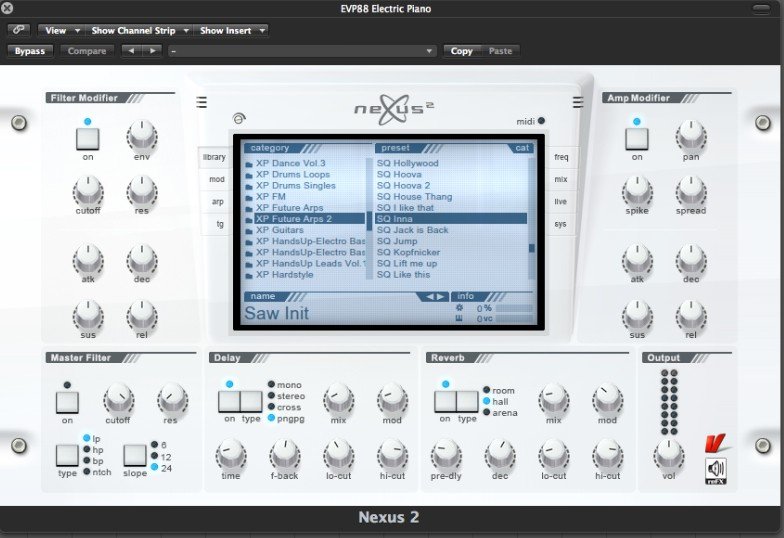This screenshot has height=538, width=784.
Task: Click the gear icon in info section
Action: coord(459,308)
